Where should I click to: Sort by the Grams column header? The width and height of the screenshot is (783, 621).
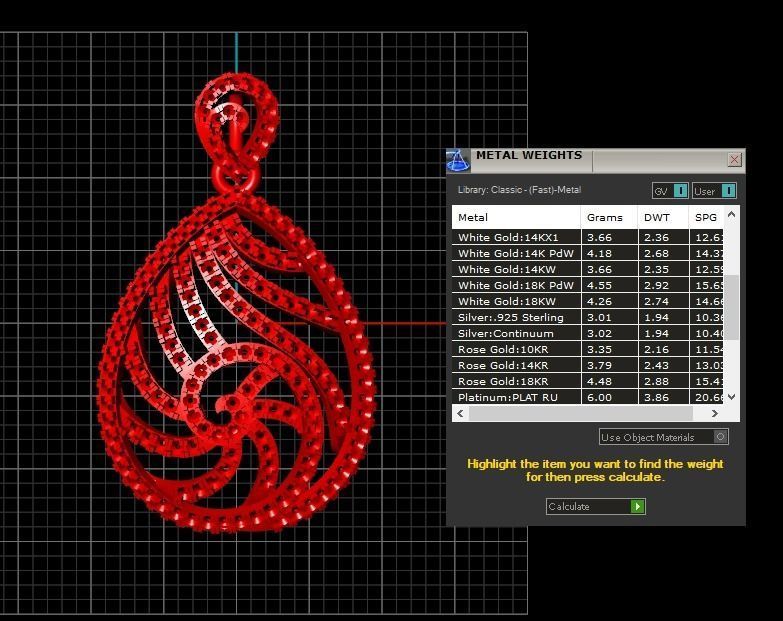(609, 217)
